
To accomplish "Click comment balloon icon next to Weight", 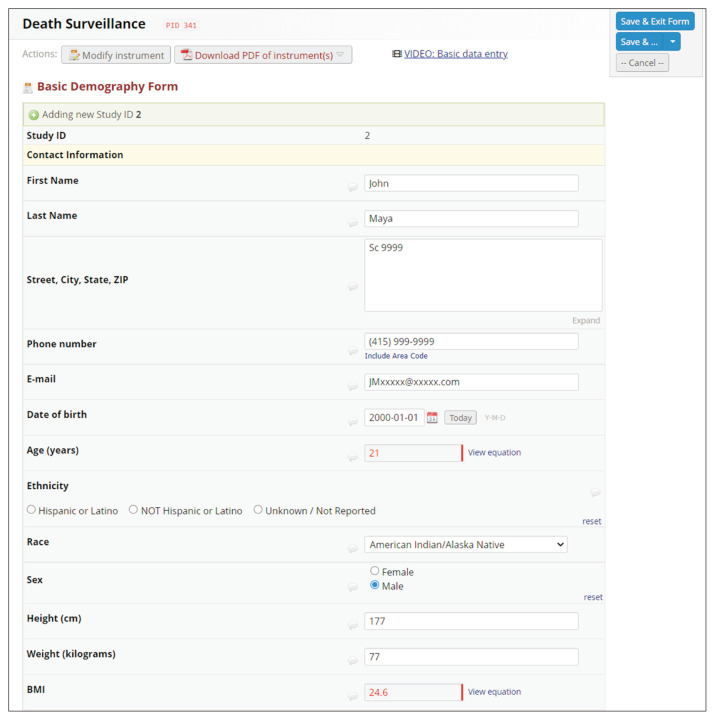I will point(353,661).
